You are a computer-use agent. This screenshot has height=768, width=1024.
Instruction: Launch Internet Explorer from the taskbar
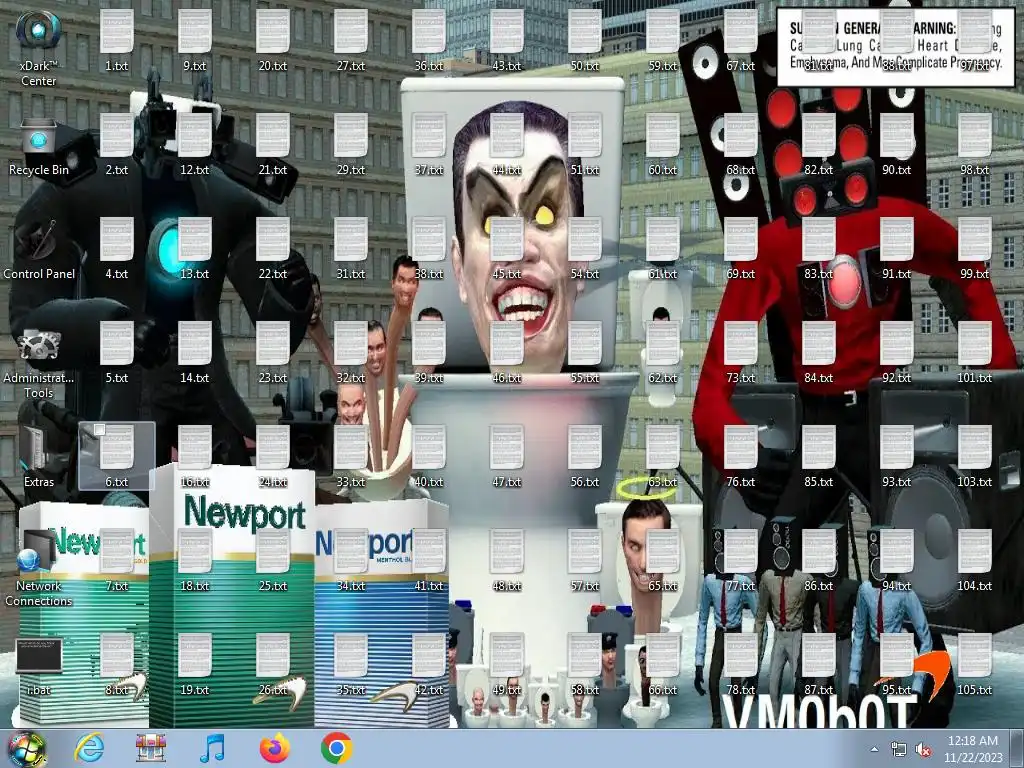click(89, 748)
